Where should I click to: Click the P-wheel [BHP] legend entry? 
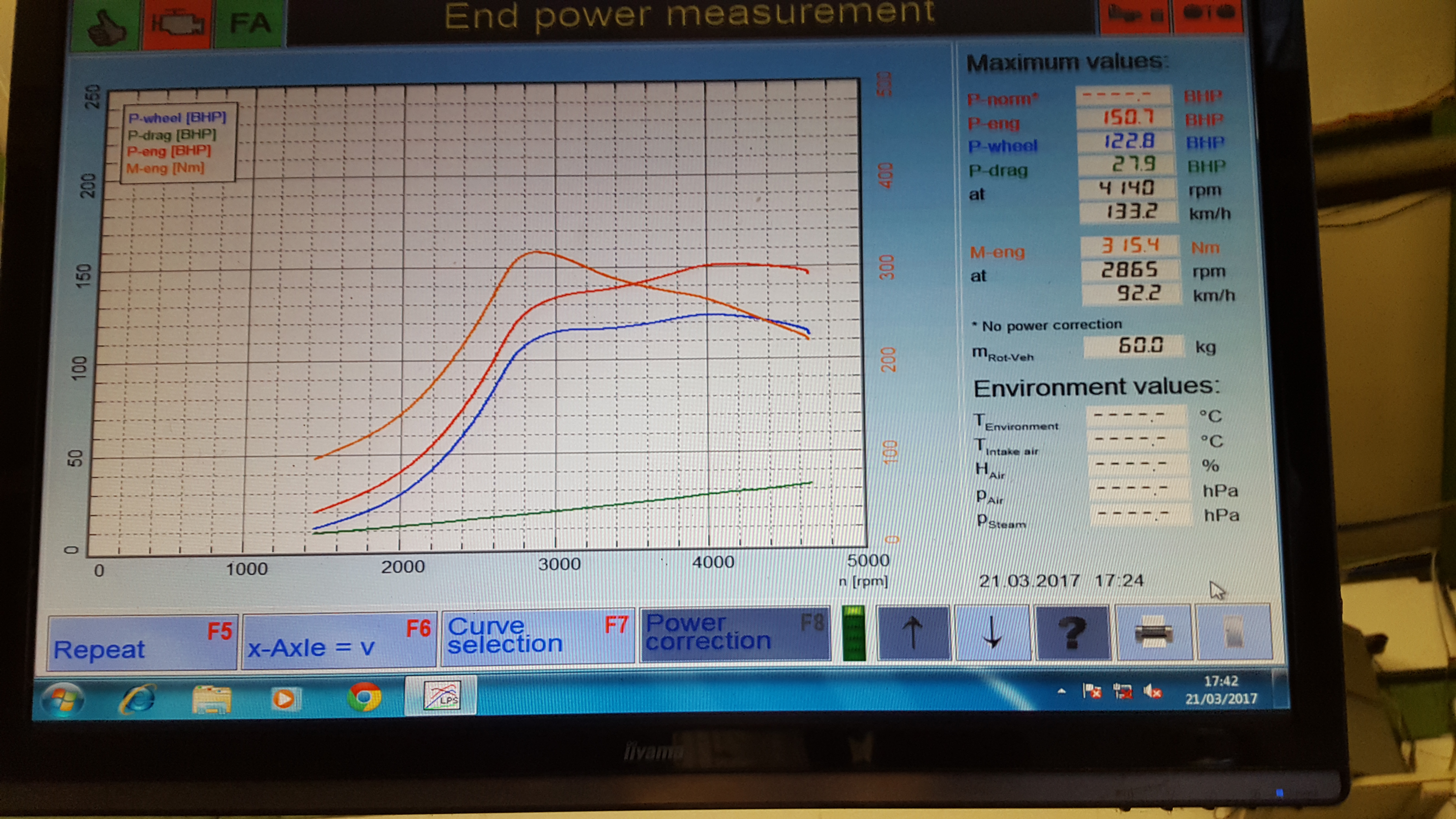177,118
